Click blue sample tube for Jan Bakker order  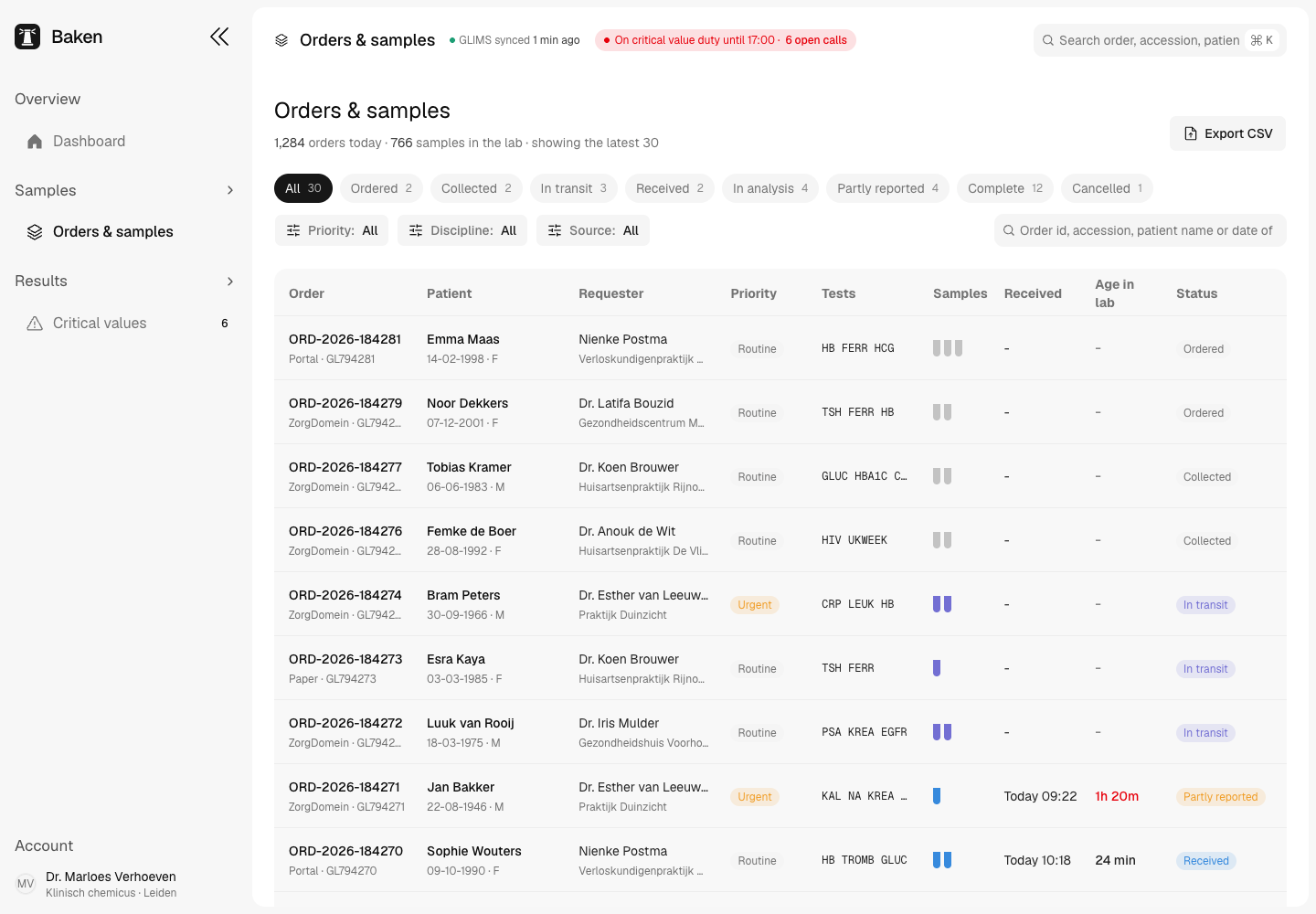(x=937, y=796)
